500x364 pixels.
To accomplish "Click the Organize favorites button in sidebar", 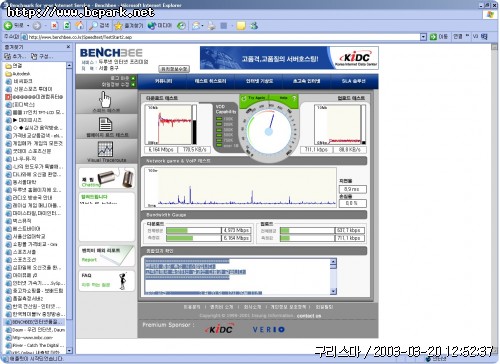I will pos(41,56).
